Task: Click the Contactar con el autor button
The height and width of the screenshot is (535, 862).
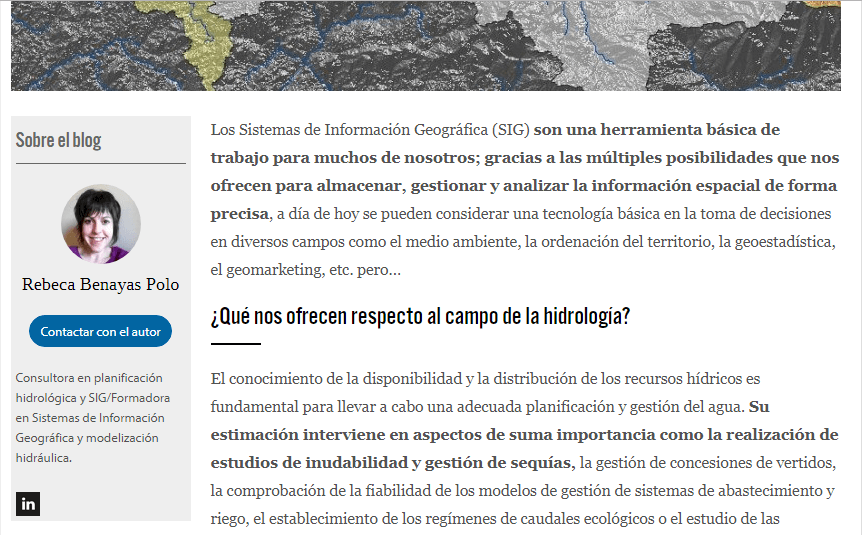Action: point(100,332)
